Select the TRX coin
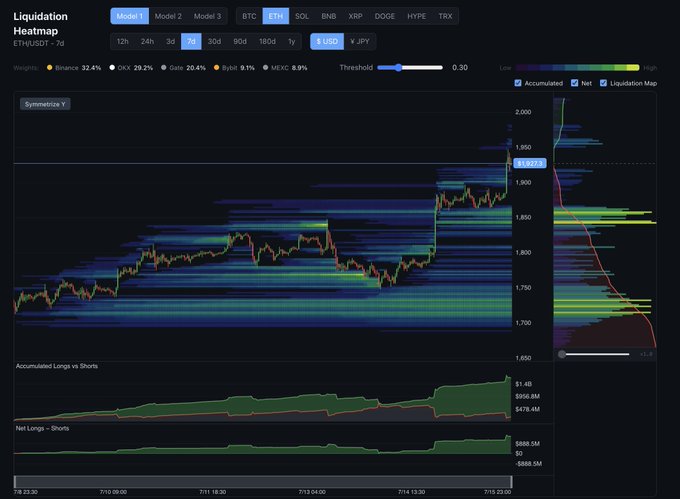680x499 pixels. (x=445, y=16)
